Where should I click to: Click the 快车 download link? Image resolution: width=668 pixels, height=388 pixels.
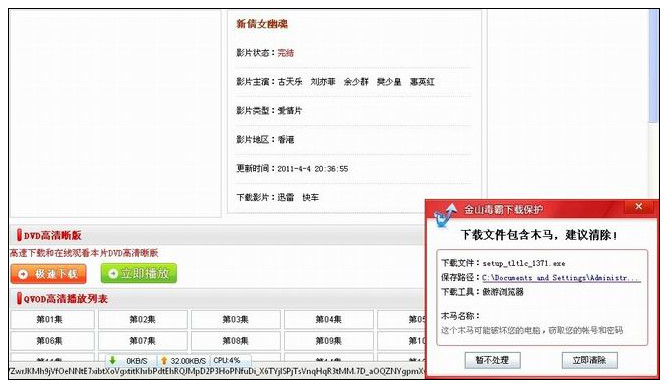311,197
